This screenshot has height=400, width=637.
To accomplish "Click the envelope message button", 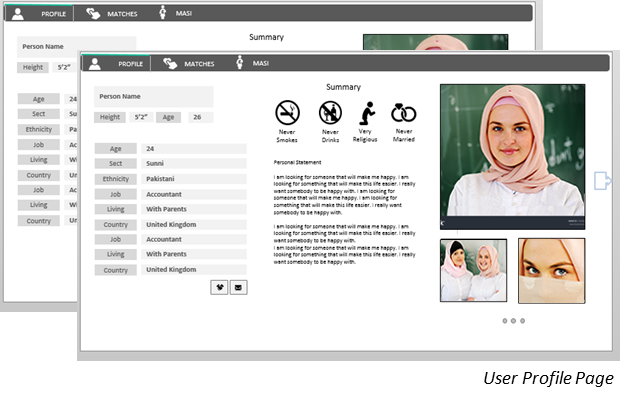I will [x=238, y=287].
